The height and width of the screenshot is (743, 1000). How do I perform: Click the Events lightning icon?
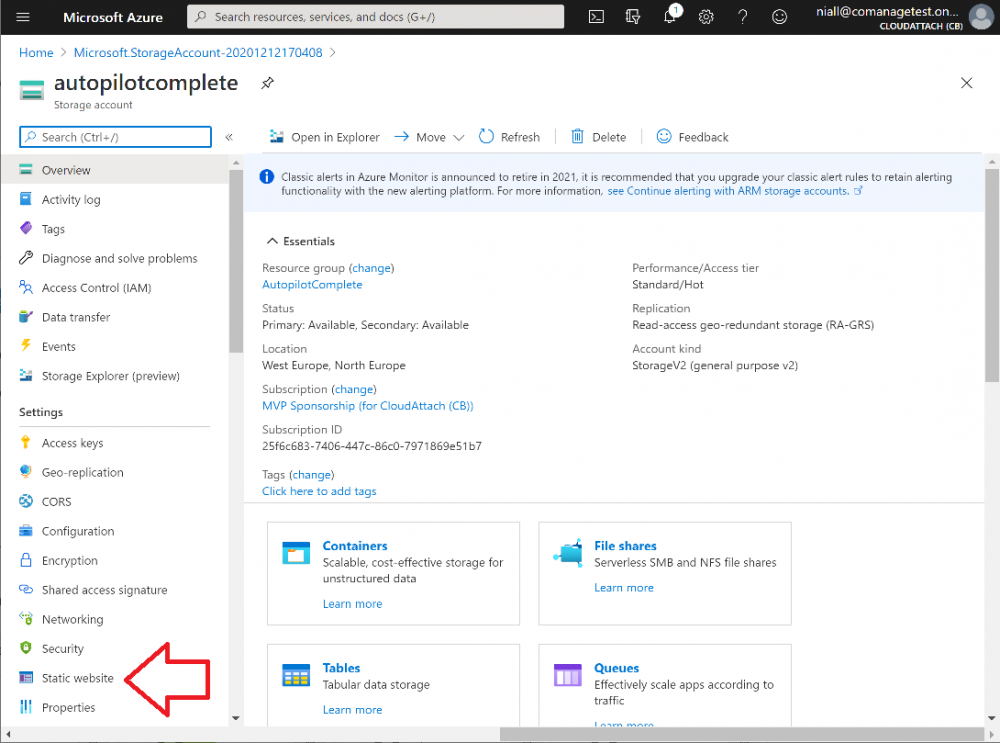tap(26, 346)
